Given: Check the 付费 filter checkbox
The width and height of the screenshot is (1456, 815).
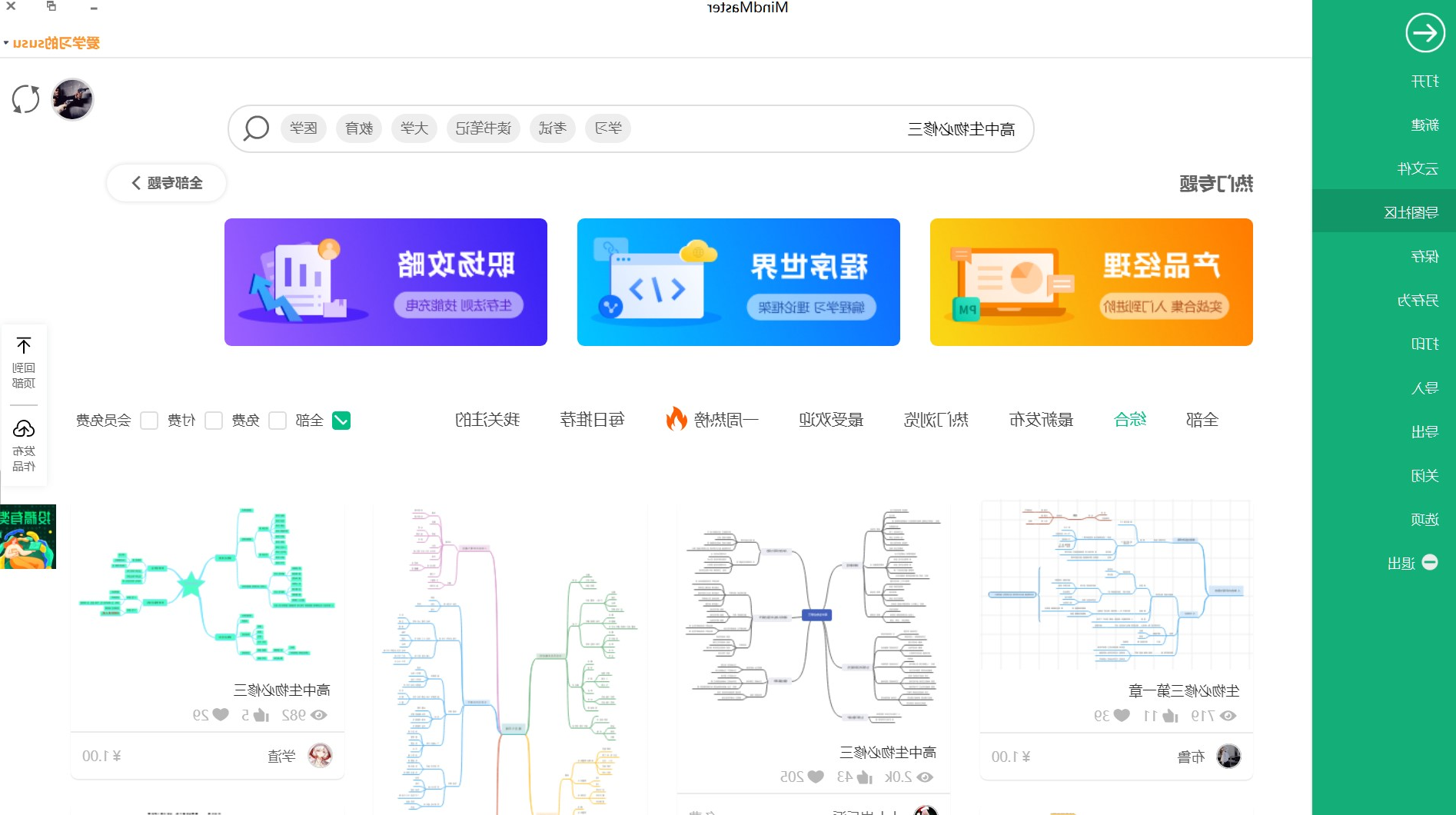Looking at the screenshot, I should tap(214, 420).
